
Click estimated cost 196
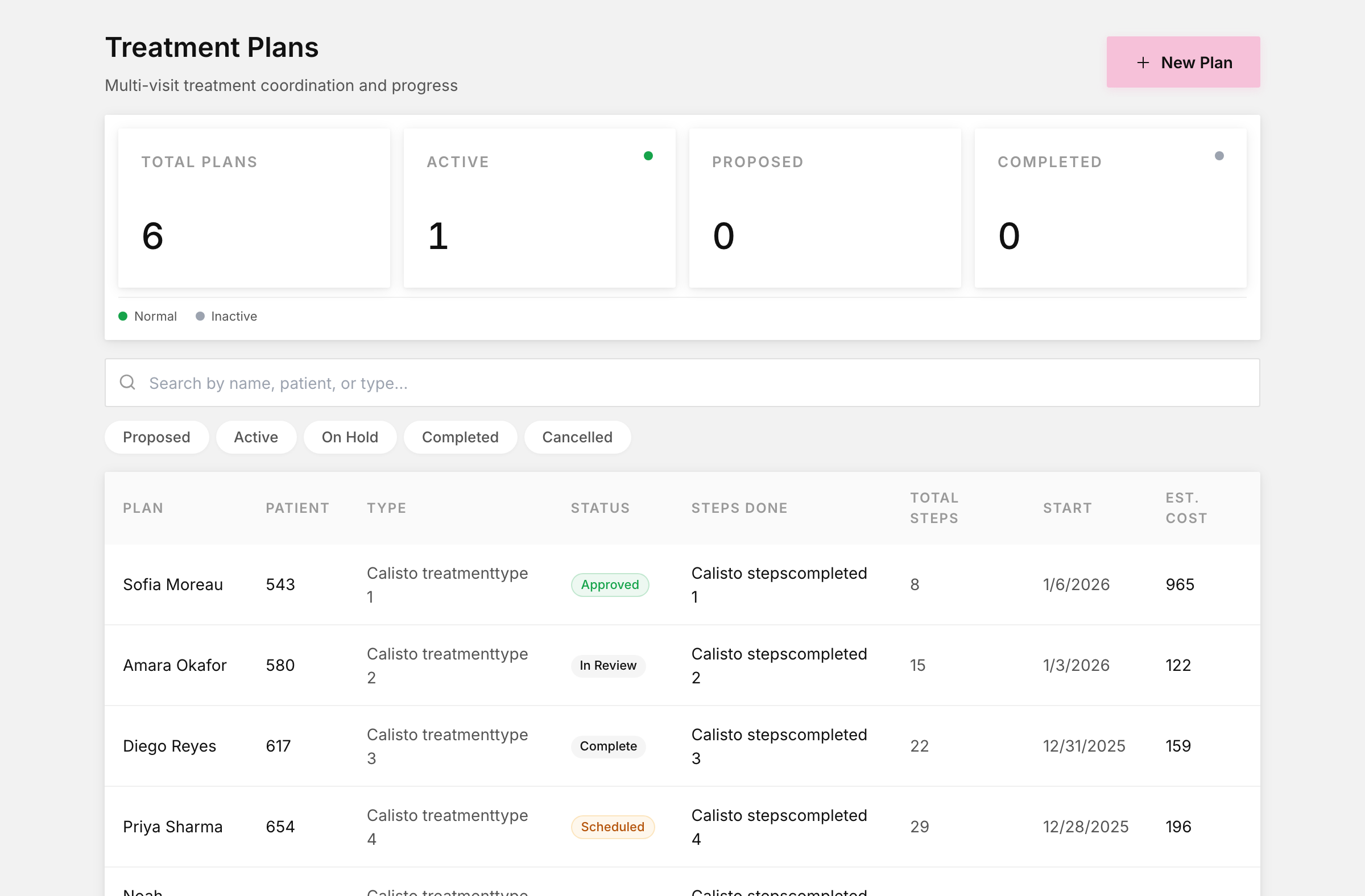[1178, 827]
